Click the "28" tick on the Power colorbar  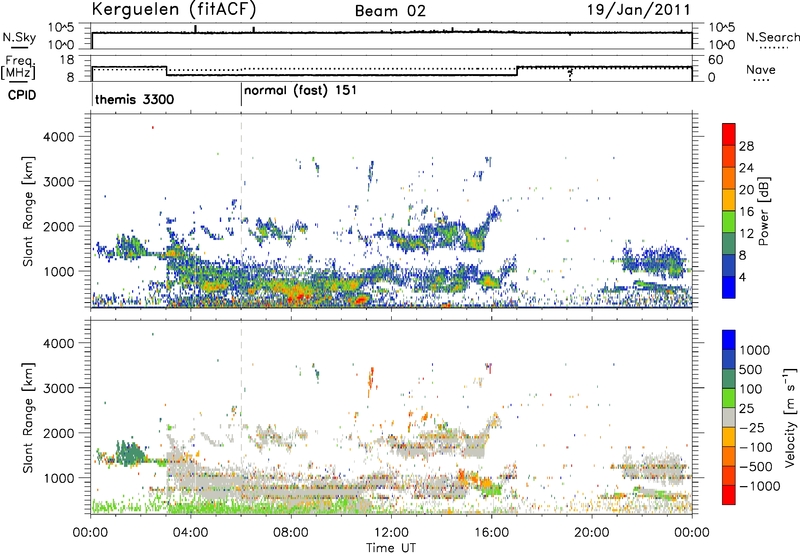pyautogui.click(x=746, y=146)
